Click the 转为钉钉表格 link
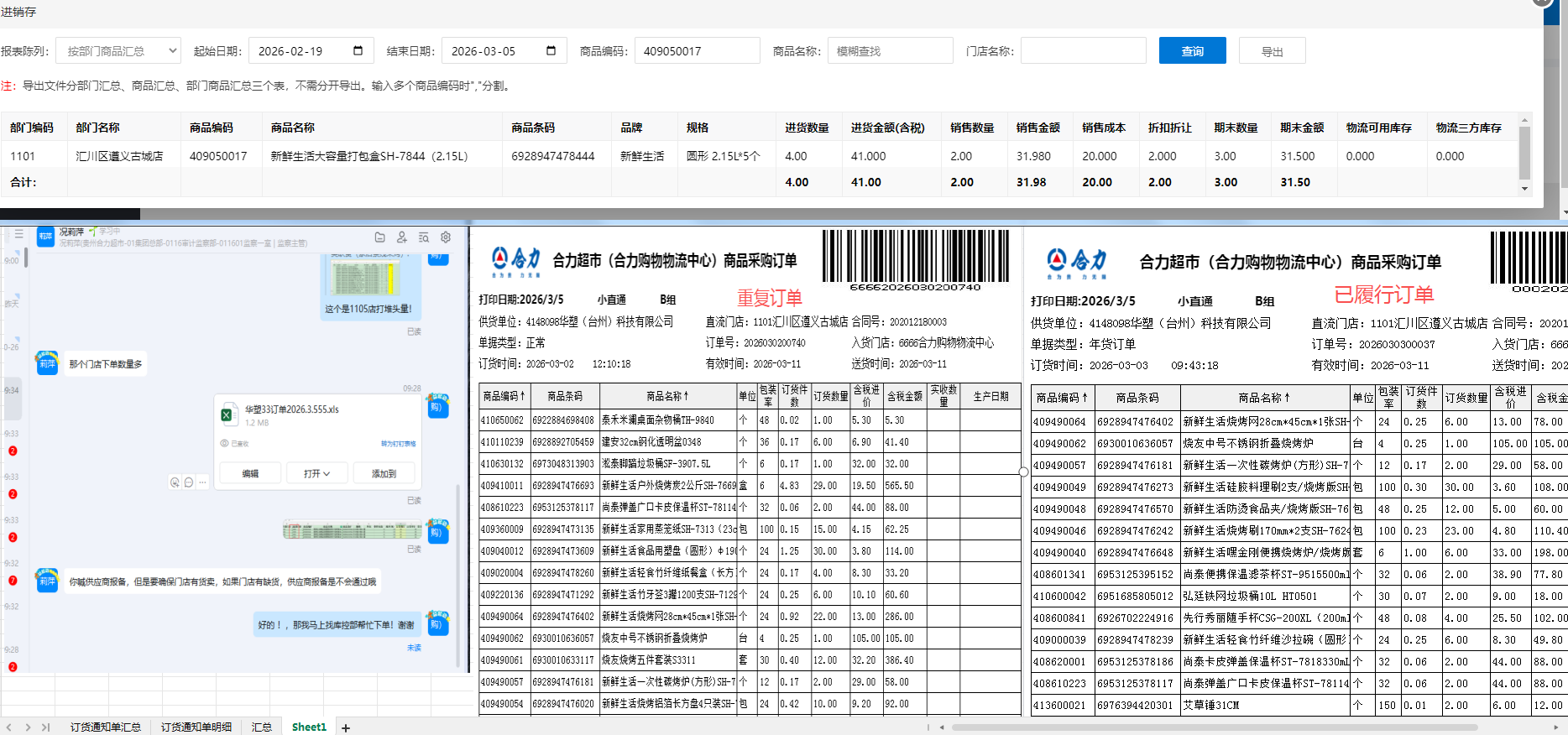This screenshot has width=1568, height=735. (398, 444)
